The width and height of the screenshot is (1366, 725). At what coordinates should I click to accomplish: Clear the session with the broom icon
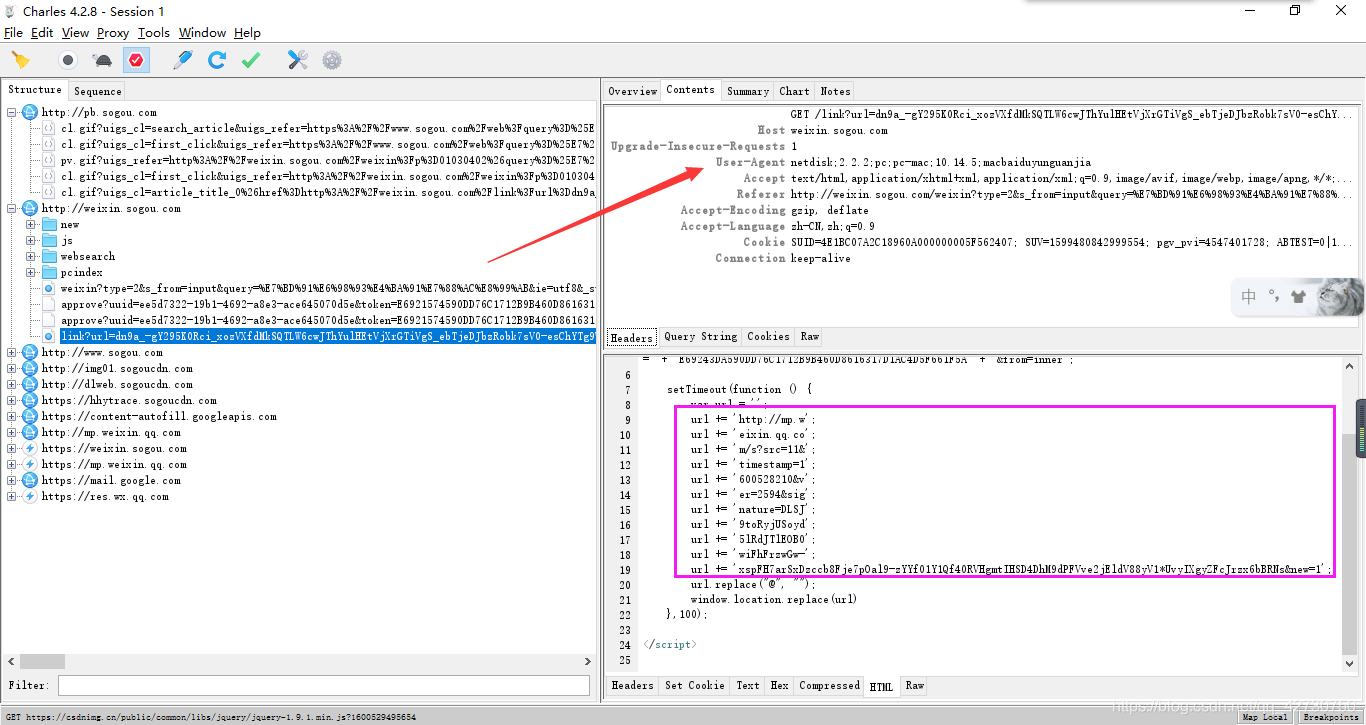[x=20, y=60]
